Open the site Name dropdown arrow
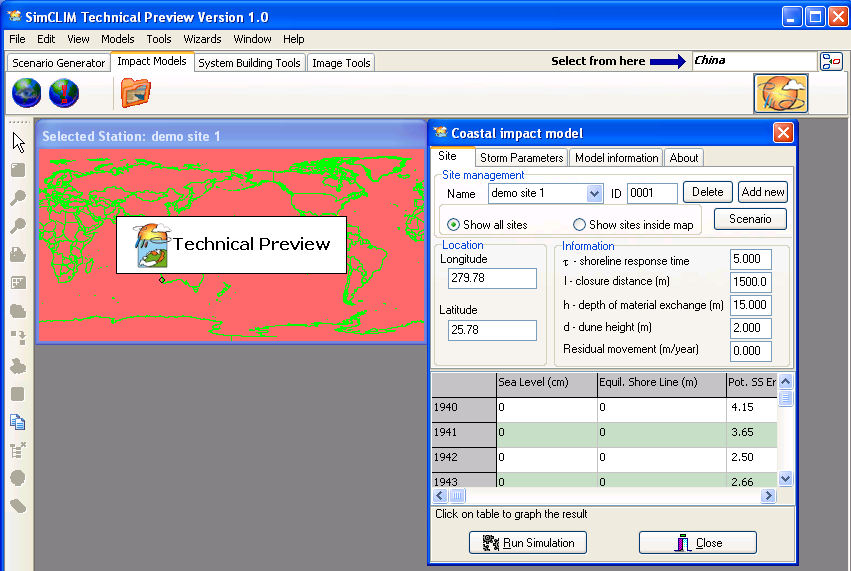 coord(594,193)
